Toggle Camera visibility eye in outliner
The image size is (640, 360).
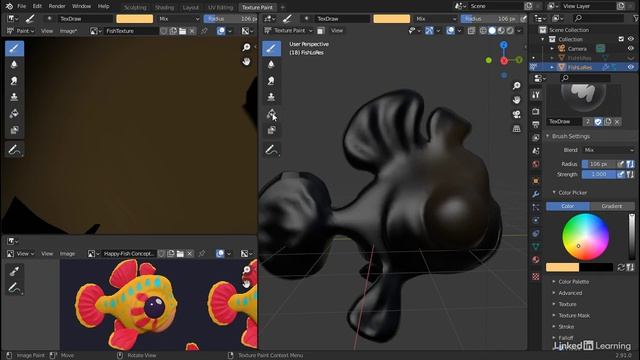point(631,49)
